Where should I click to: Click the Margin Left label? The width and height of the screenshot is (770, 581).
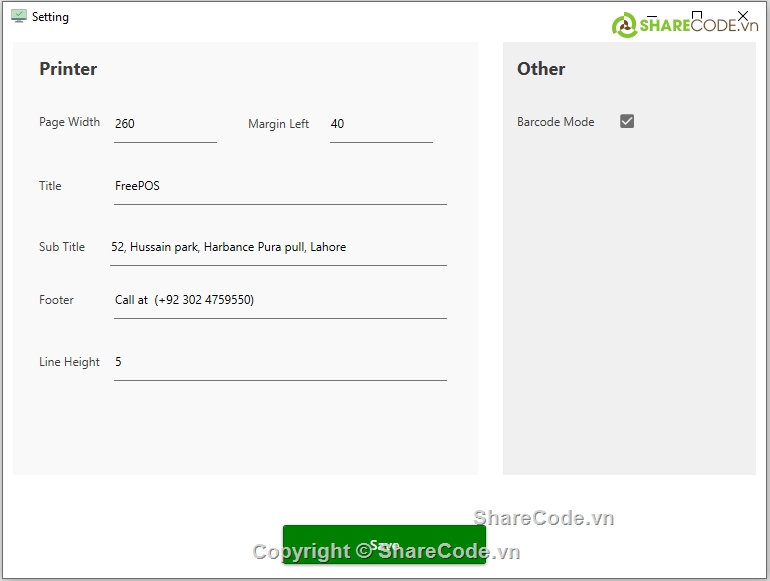click(278, 124)
